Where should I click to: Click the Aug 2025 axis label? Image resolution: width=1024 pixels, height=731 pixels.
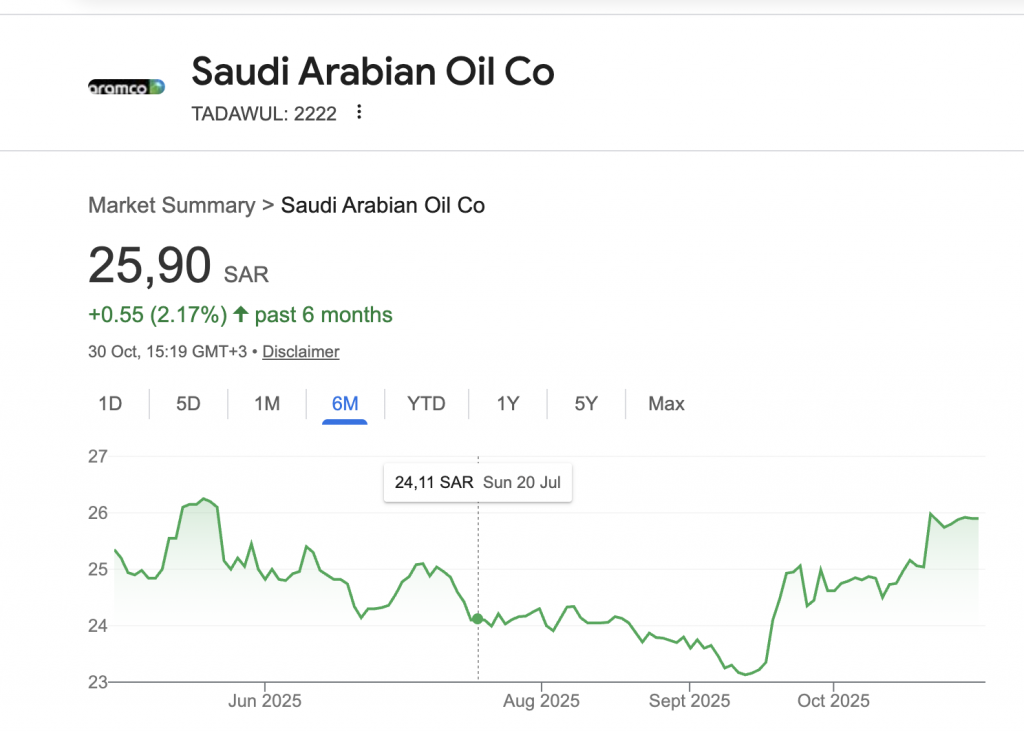tap(541, 701)
